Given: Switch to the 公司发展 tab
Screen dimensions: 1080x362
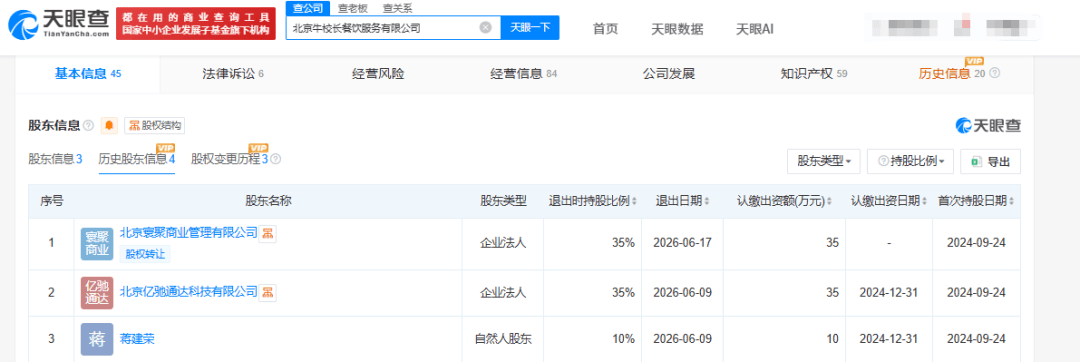Looking at the screenshot, I should 668,74.
